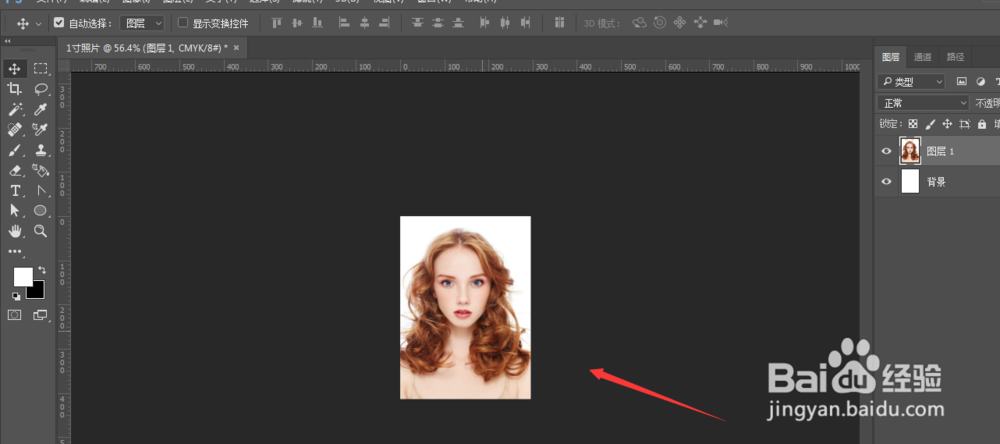The image size is (1000, 444).
Task: Select the Horizontal Type tool
Action: [15, 191]
